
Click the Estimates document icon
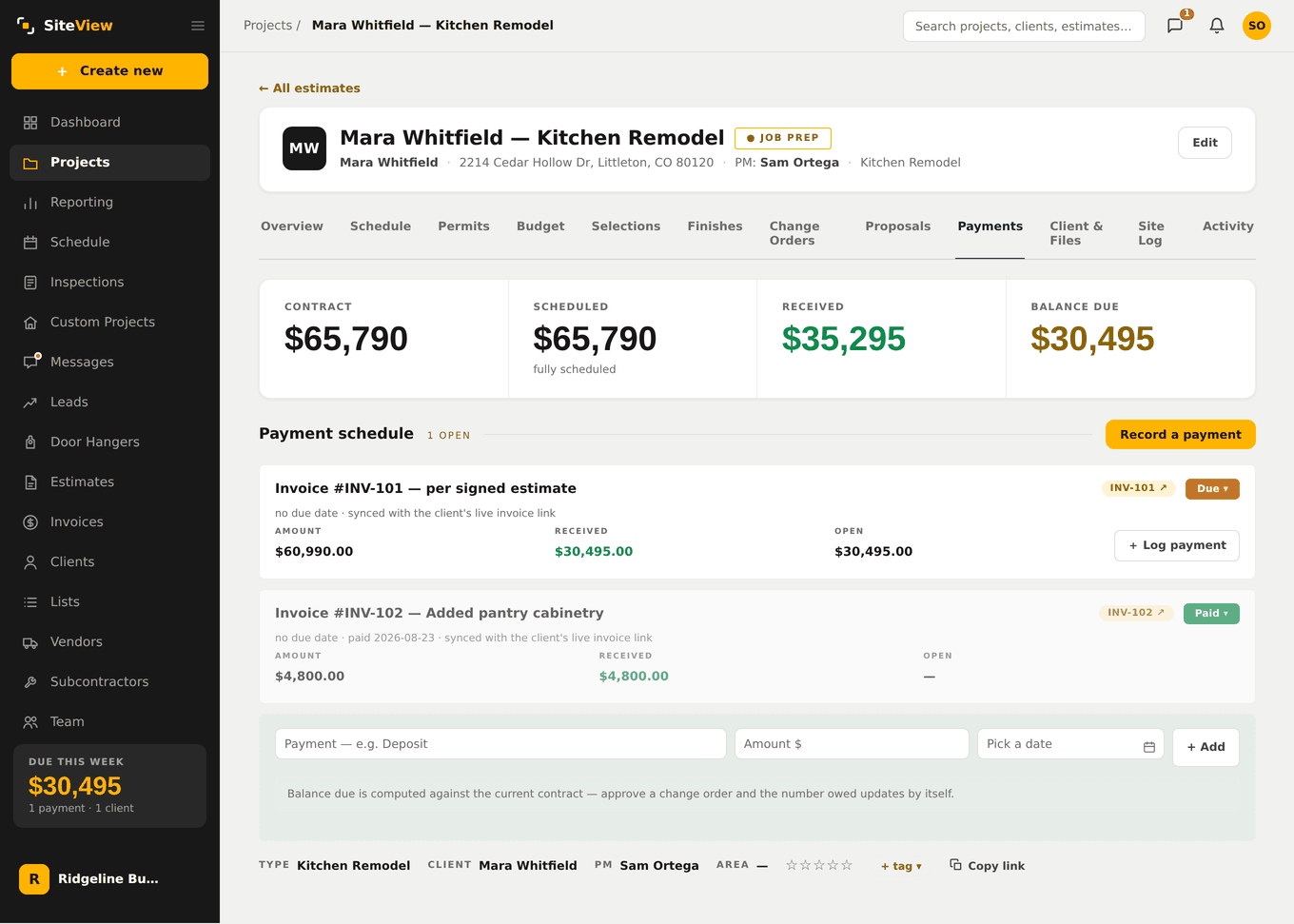tap(30, 482)
